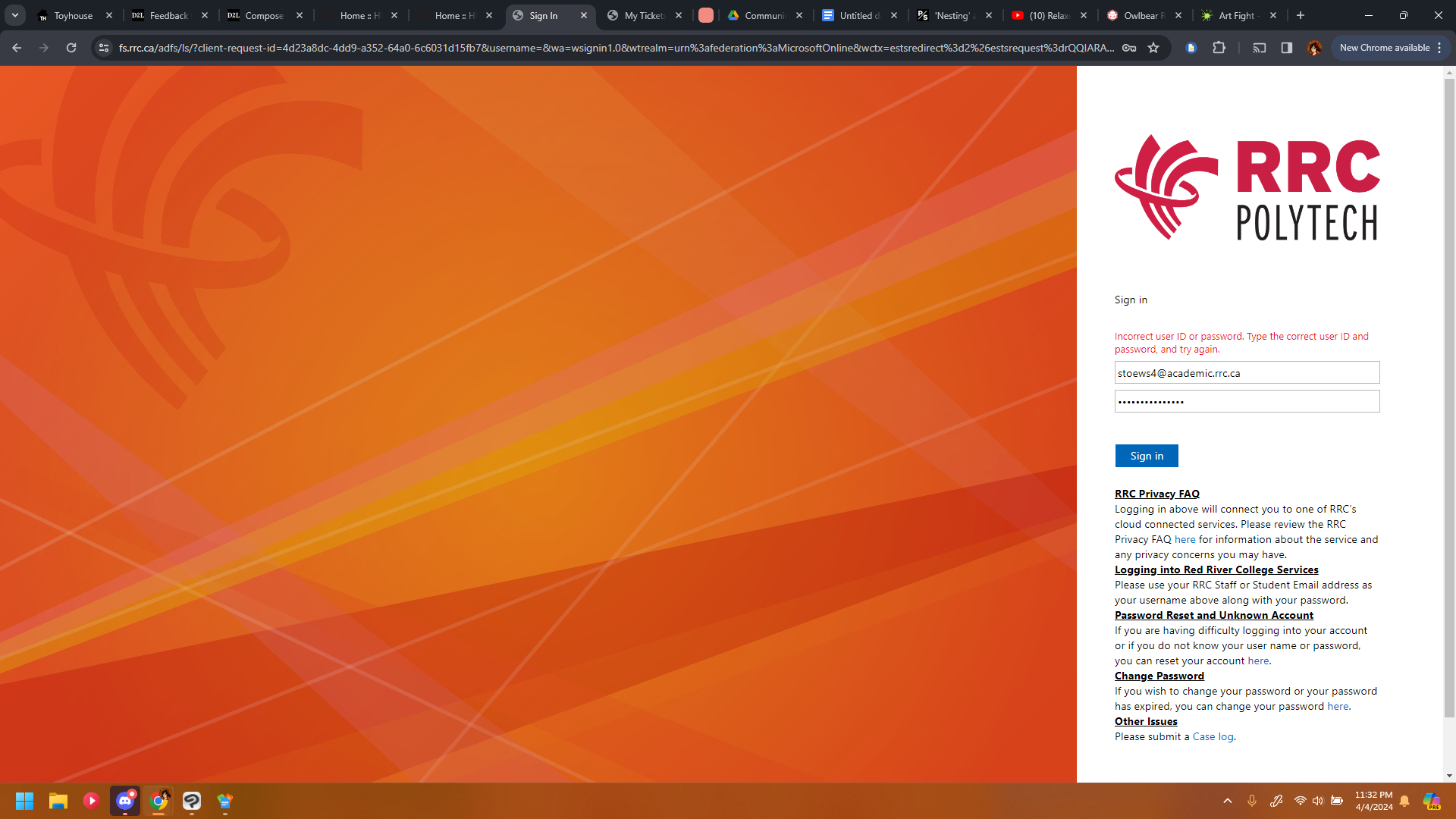The image size is (1456, 819).
Task: Follow 'here' link to reset your account
Action: [1258, 661]
